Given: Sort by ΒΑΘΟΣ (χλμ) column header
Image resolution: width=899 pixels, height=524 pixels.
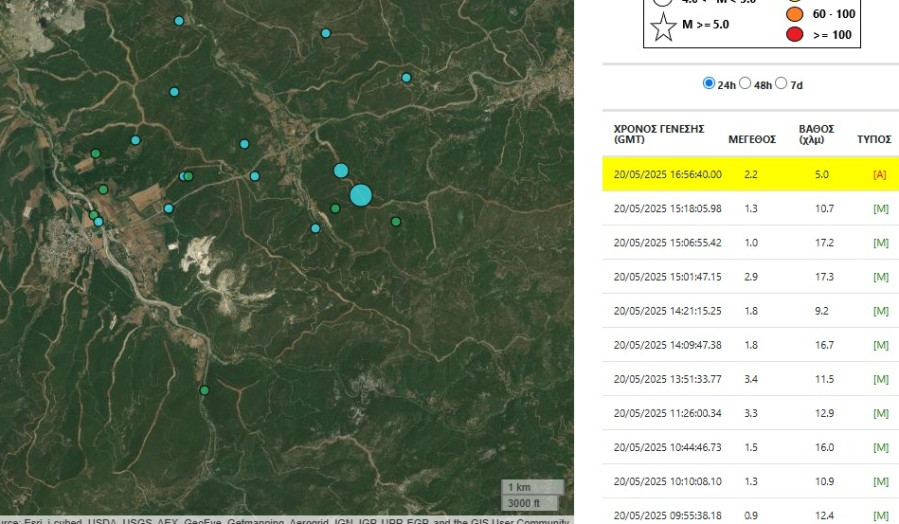Looking at the screenshot, I should pos(816,134).
